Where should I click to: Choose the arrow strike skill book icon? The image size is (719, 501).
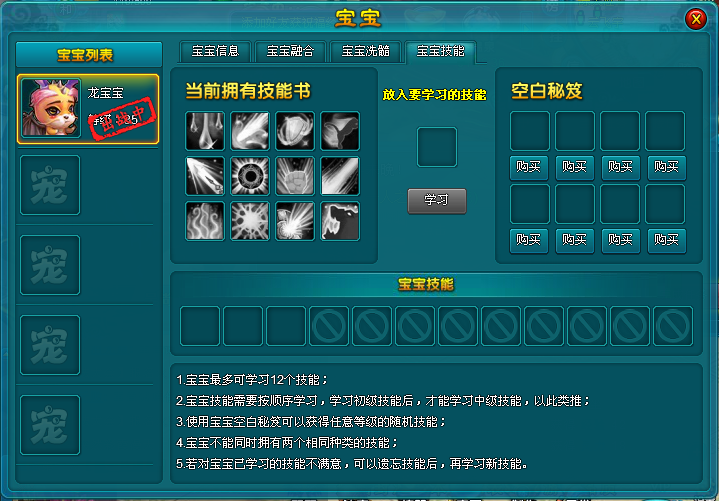pyautogui.click(x=205, y=176)
